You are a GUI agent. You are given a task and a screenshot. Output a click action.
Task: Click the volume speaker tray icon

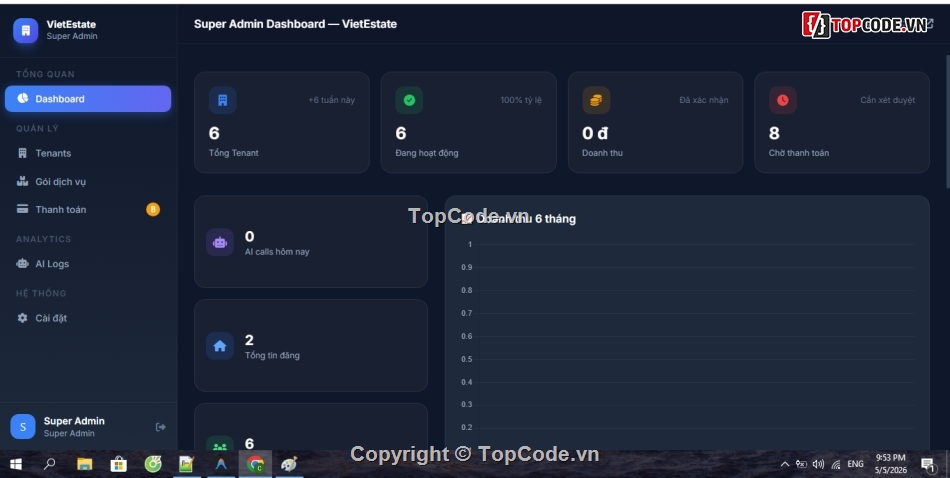tap(818, 464)
